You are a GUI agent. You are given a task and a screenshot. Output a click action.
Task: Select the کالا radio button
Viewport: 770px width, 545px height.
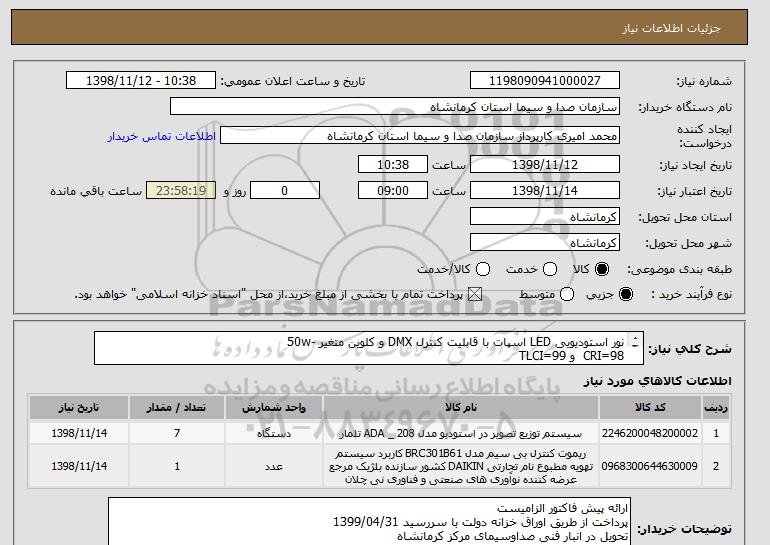pyautogui.click(x=602, y=269)
